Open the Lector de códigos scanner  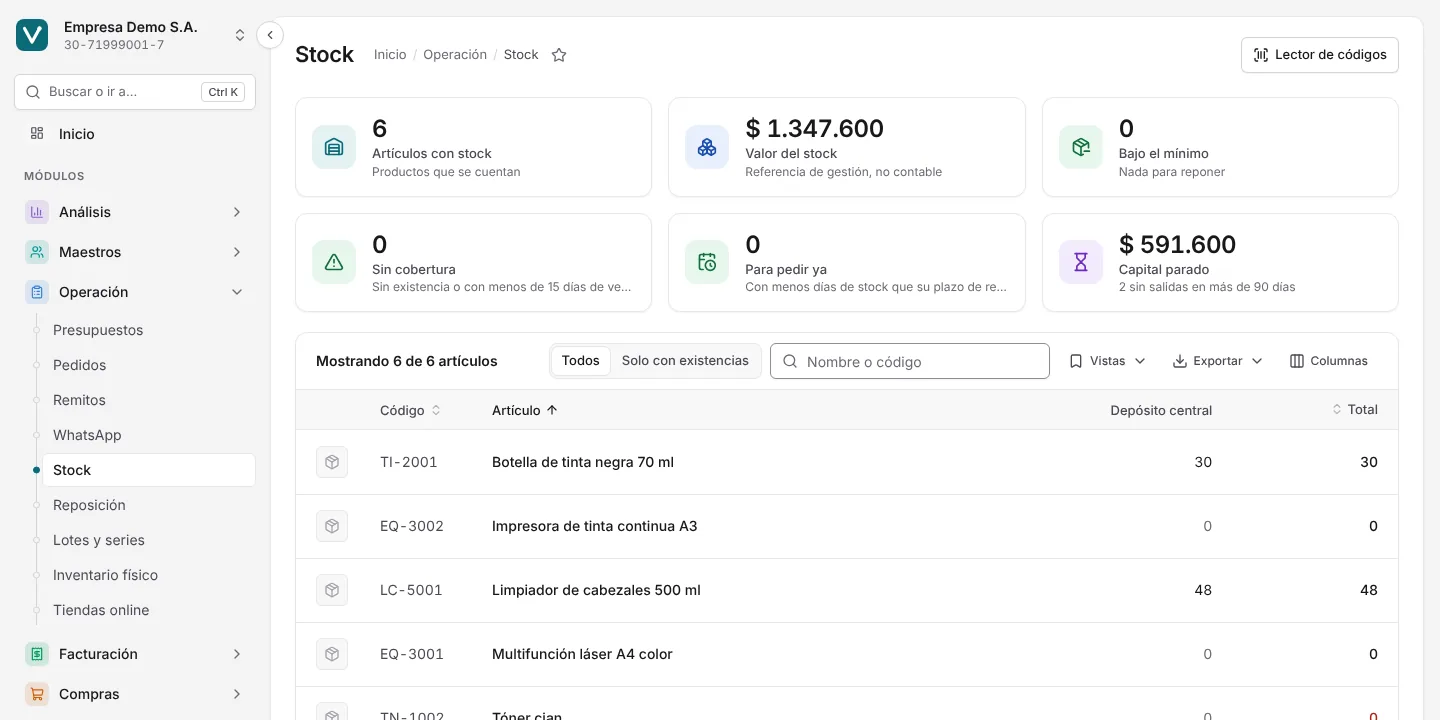click(1320, 55)
